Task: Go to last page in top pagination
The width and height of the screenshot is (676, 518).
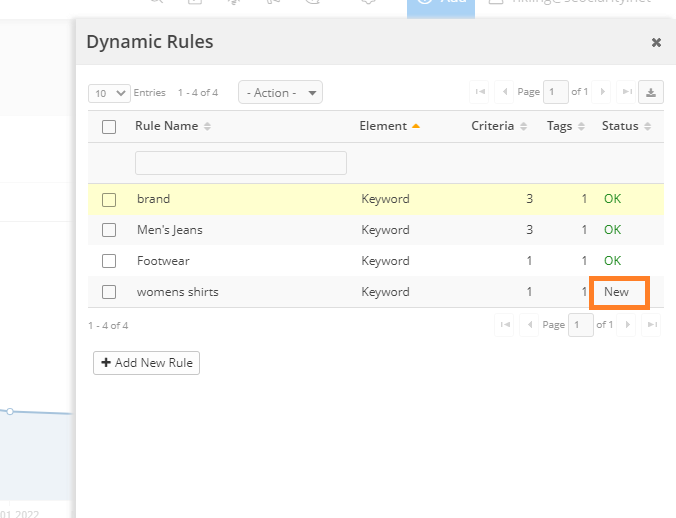Action: (x=627, y=92)
